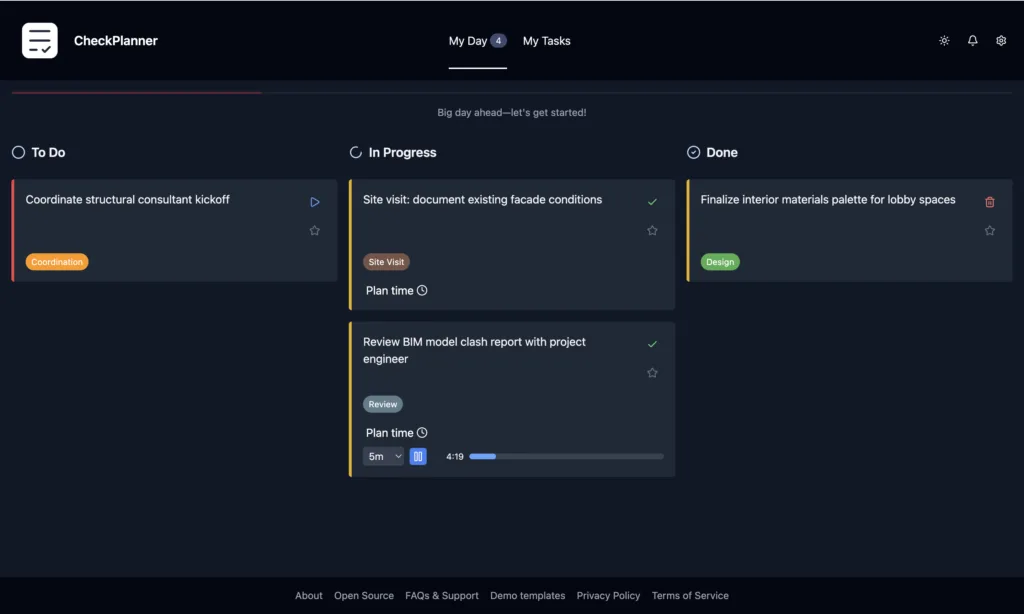Viewport: 1024px width, 614px height.
Task: Expand Plan time on Site visit card
Action: [396, 291]
